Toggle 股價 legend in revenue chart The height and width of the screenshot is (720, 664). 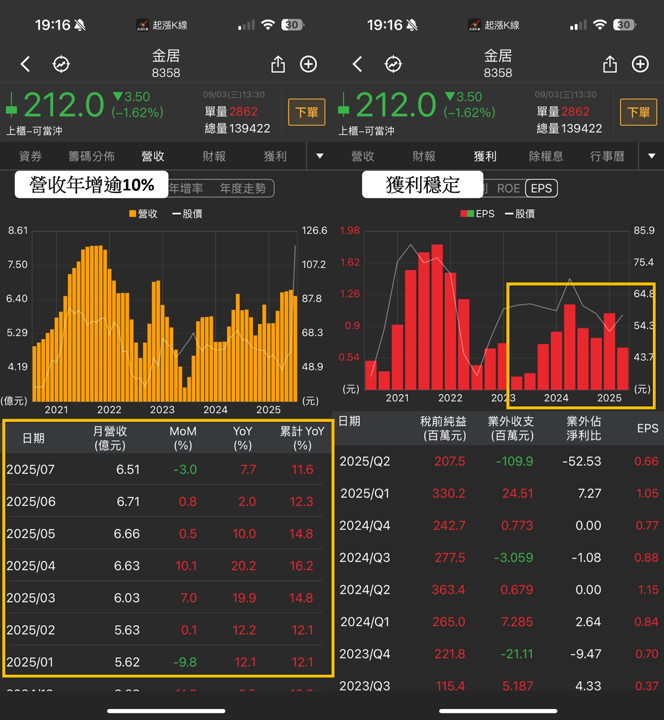(187, 214)
